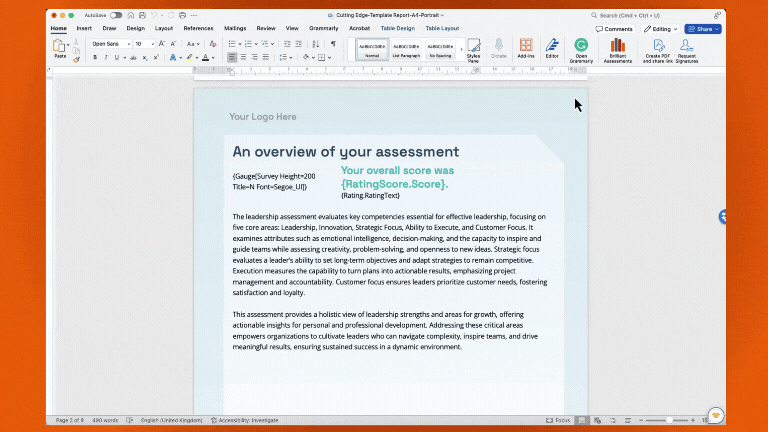The image size is (768, 432).
Task: Click Accessibility: Investigate in status bar
Action: pyautogui.click(x=244, y=420)
